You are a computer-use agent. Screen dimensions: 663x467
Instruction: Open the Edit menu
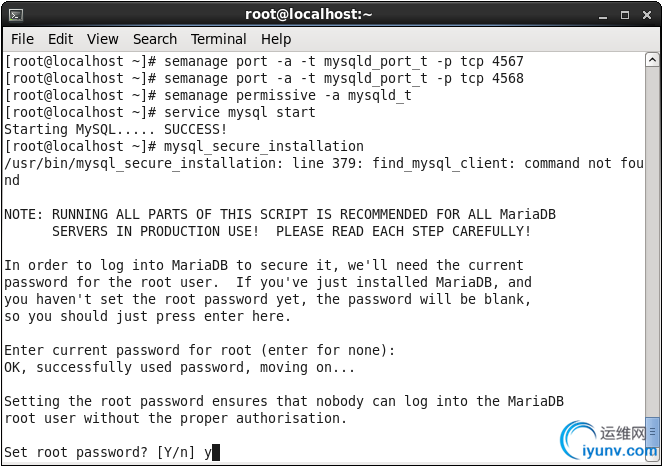[60, 39]
